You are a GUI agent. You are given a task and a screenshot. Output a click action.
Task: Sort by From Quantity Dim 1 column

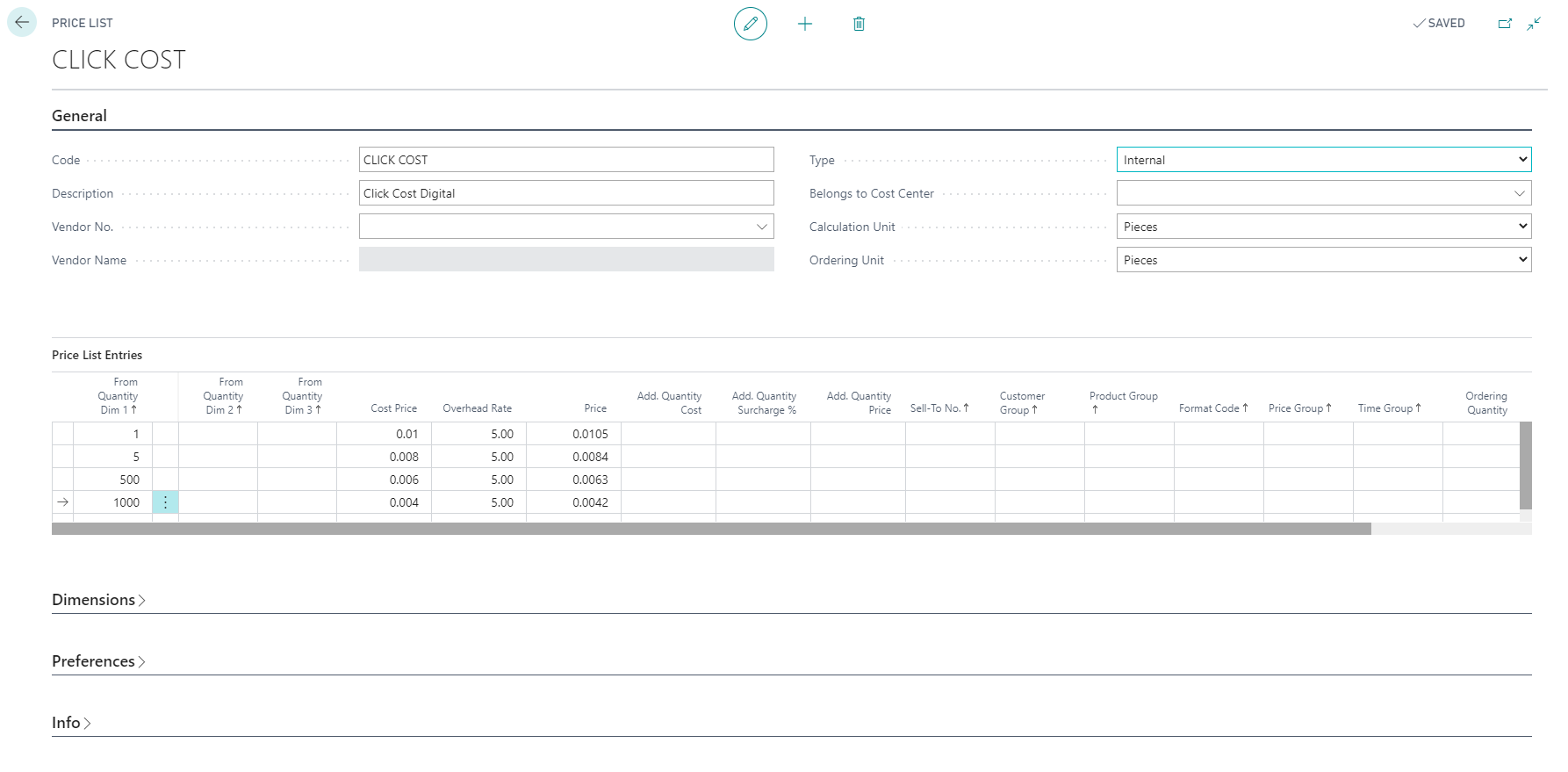(x=118, y=396)
